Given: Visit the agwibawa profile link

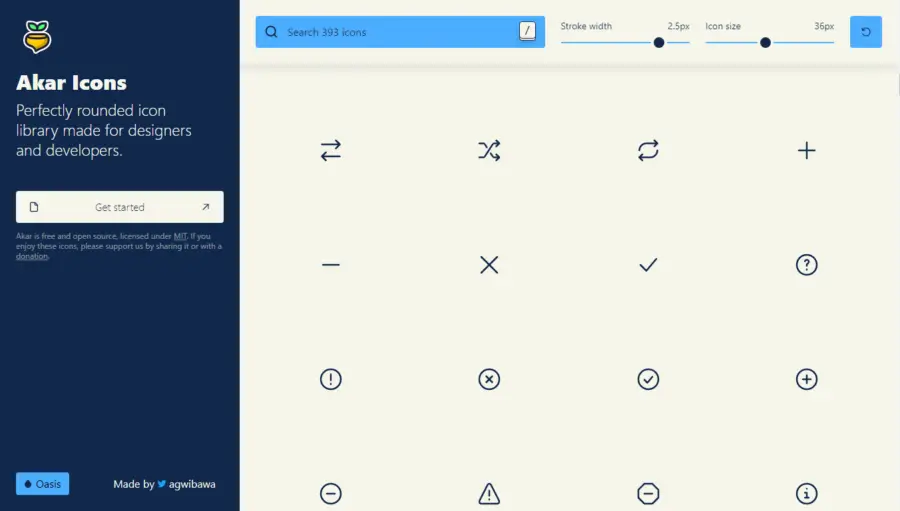Looking at the screenshot, I should click(192, 484).
